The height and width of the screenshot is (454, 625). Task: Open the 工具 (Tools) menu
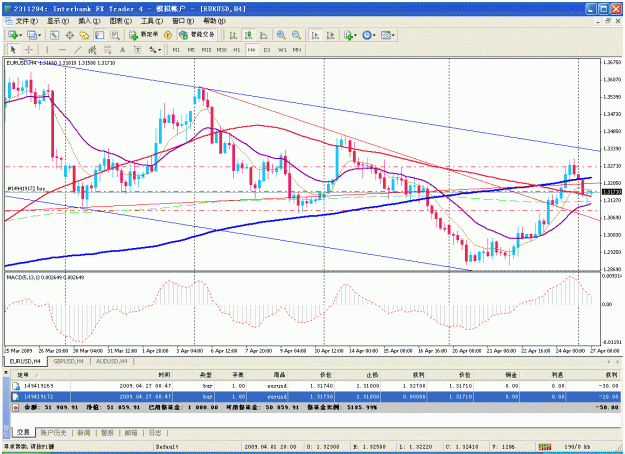pyautogui.click(x=151, y=21)
